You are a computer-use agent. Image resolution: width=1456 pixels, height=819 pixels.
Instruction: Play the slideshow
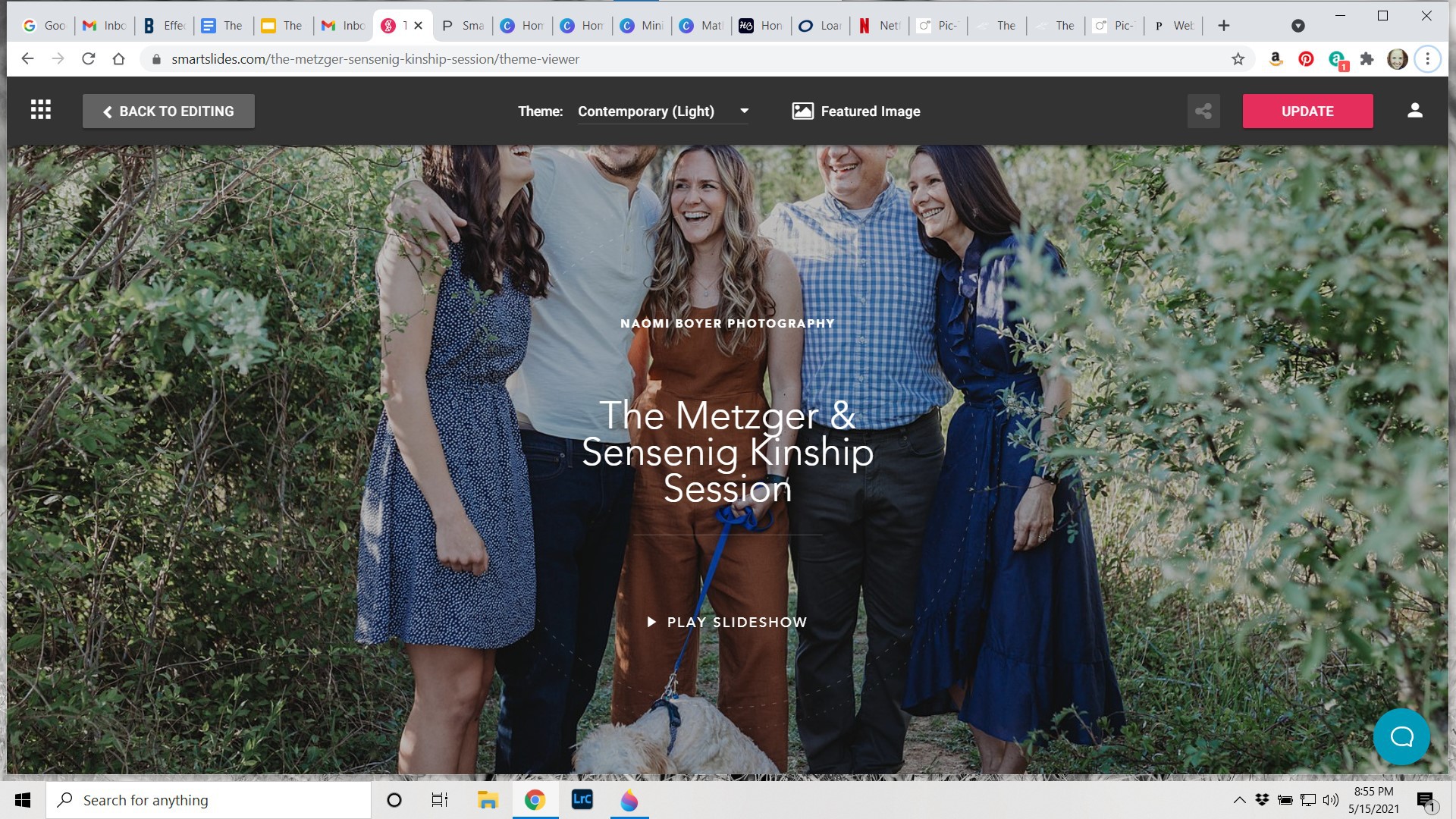[727, 622]
